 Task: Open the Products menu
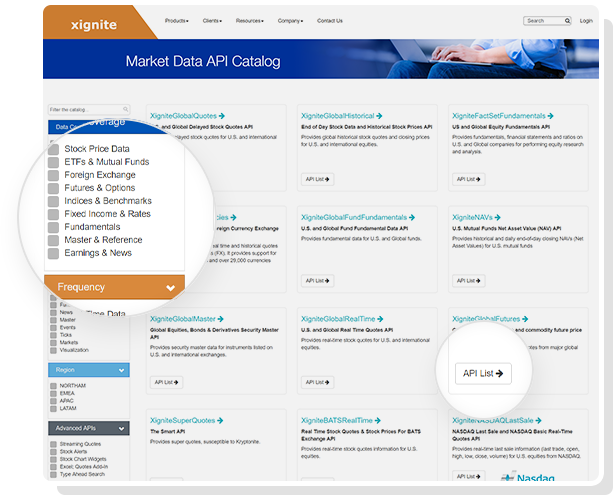pyautogui.click(x=176, y=21)
